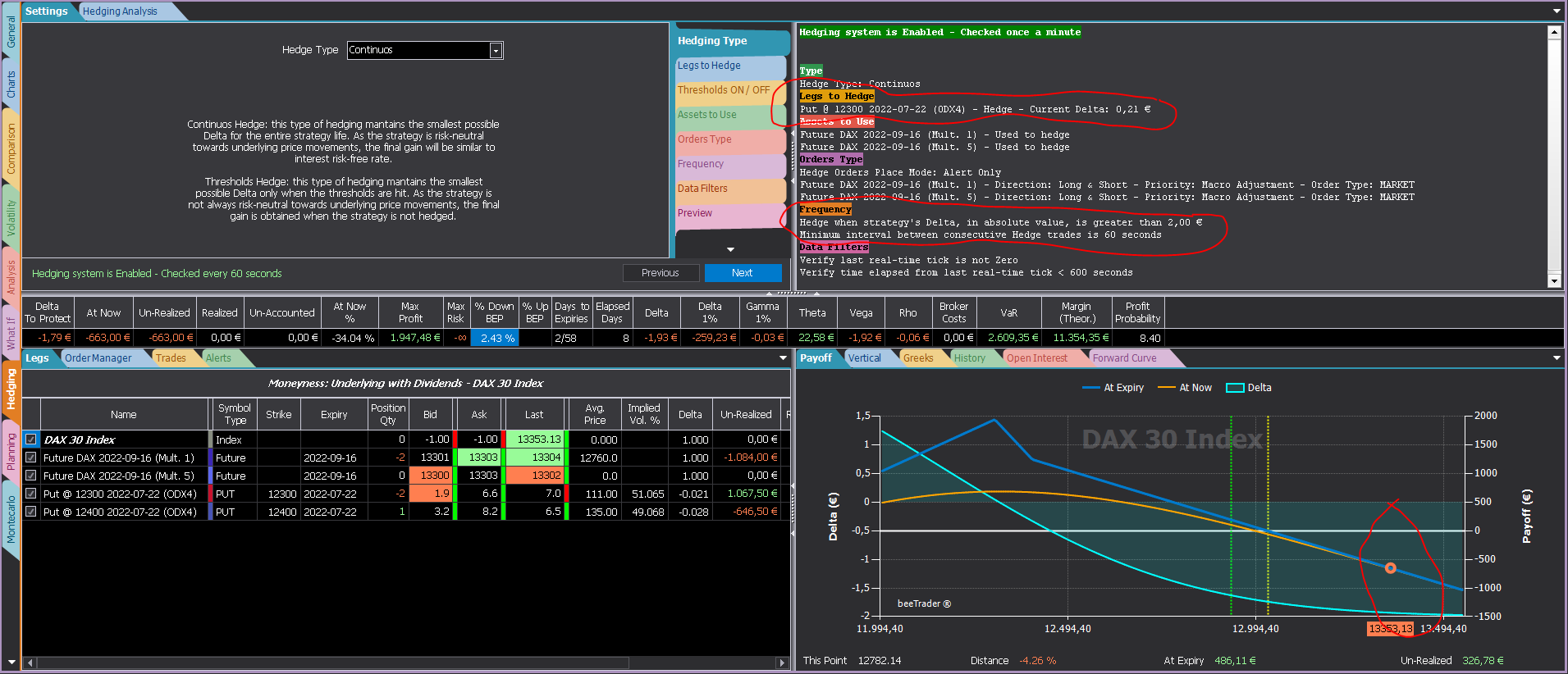Click the Delta legend box icon
This screenshot has width=1568, height=674.
(x=1235, y=388)
